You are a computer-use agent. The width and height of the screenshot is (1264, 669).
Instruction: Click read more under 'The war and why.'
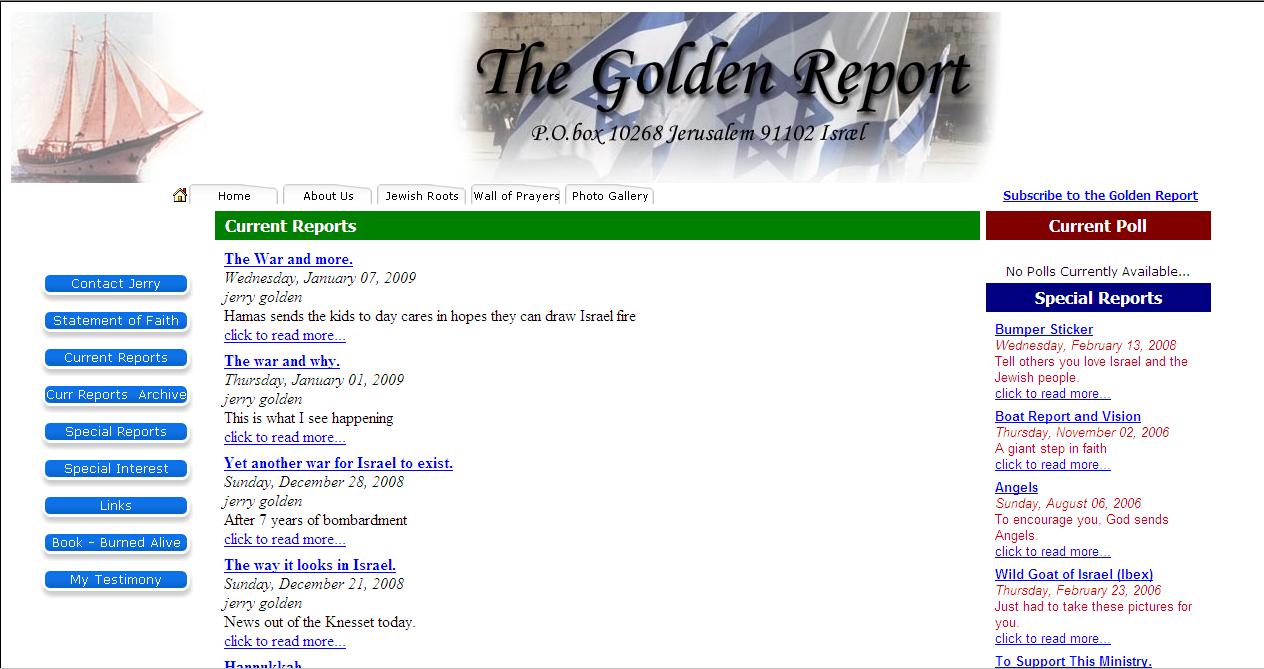[285, 437]
